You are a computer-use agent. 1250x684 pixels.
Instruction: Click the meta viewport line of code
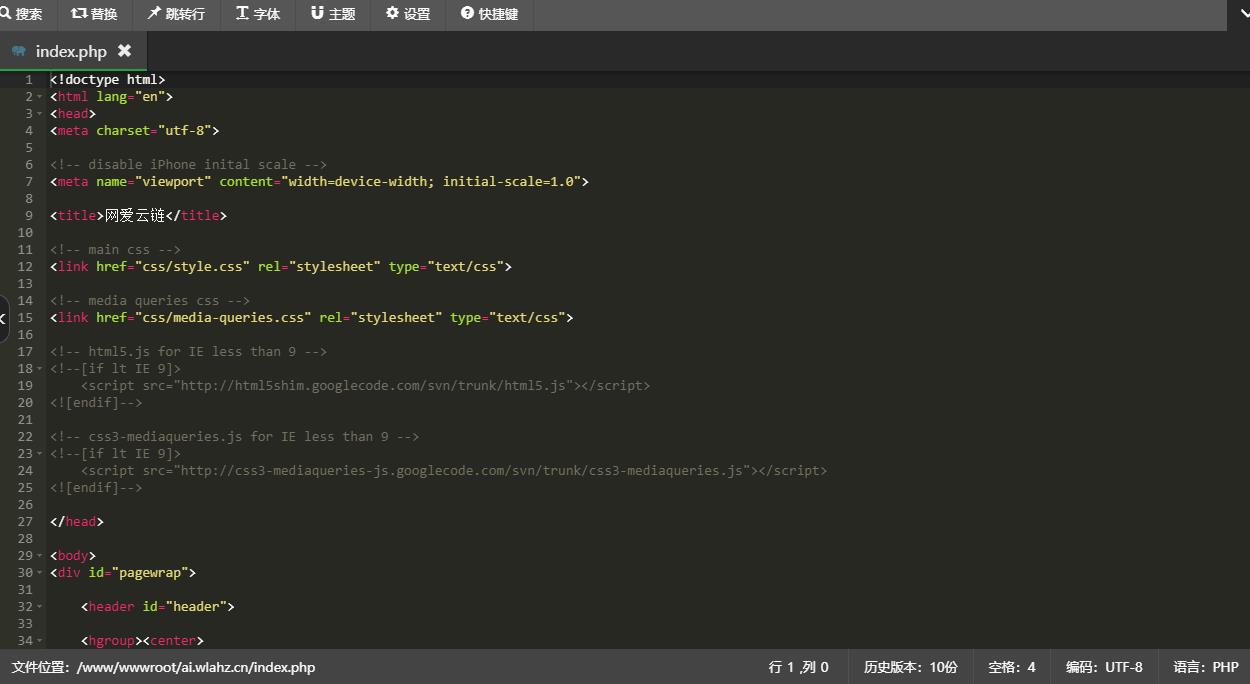(x=319, y=182)
